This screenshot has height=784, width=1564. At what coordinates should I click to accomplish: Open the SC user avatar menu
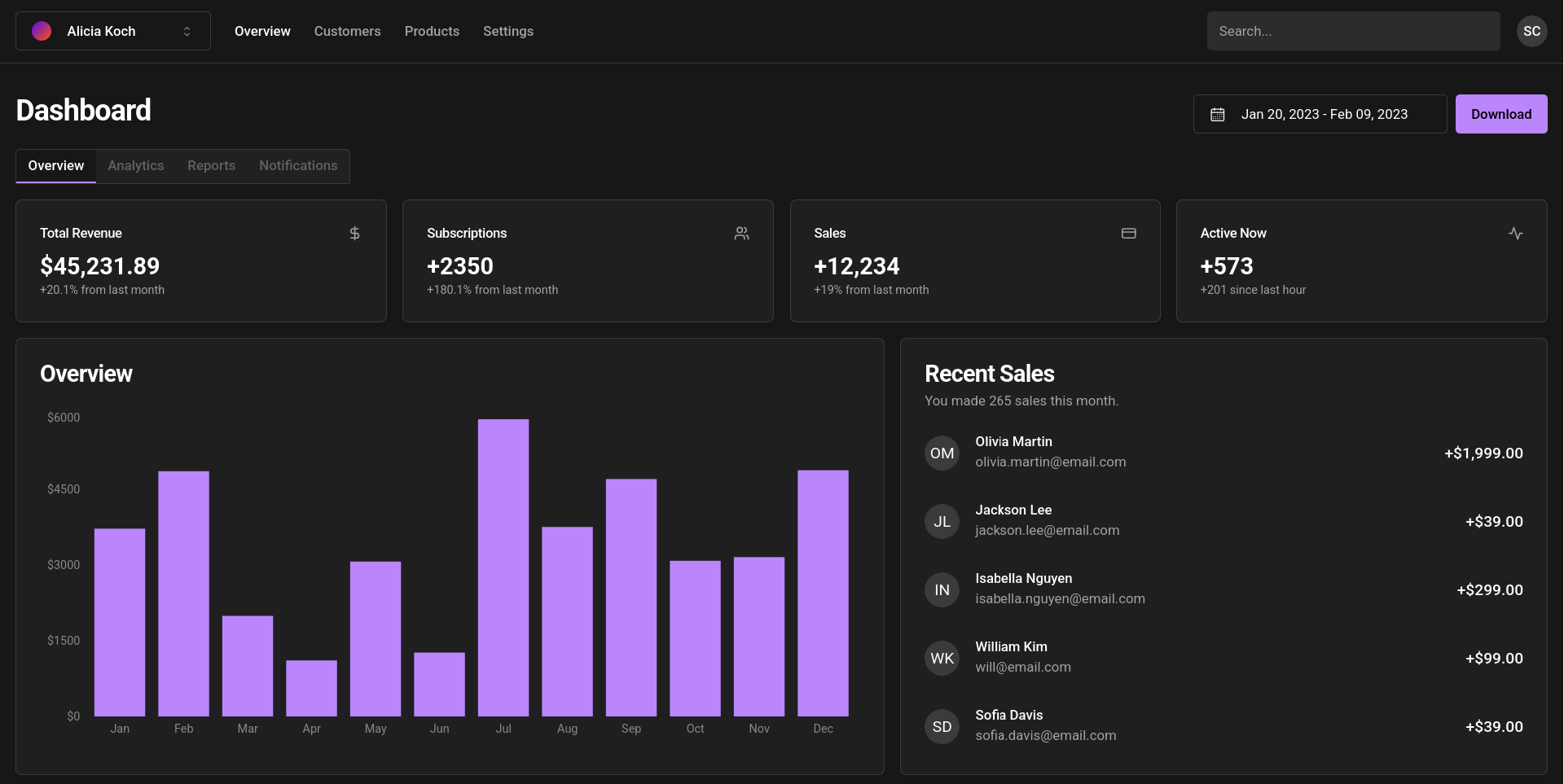point(1531,31)
